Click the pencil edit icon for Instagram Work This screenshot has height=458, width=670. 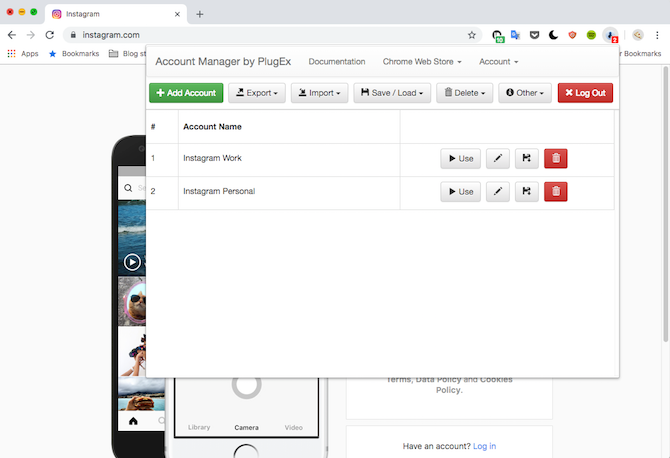pos(497,159)
